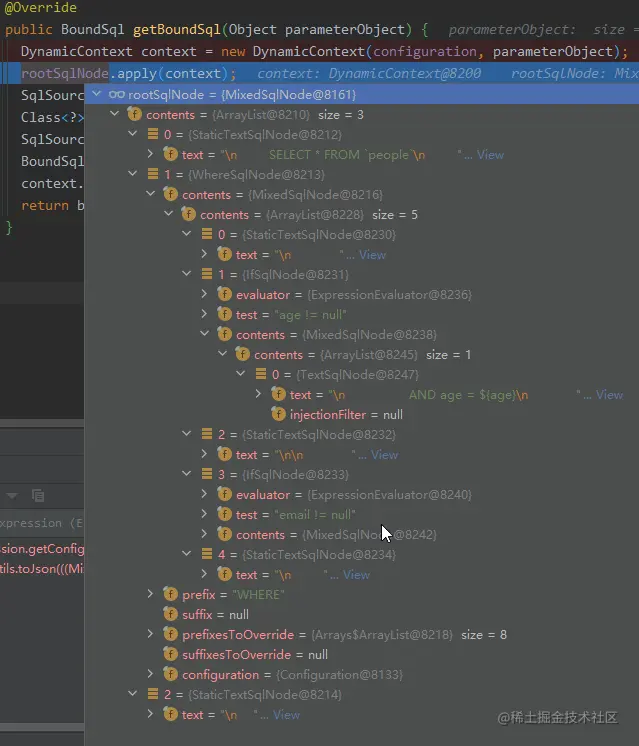This screenshot has height=746, width=639.
Task: Click field icon of prefix "WHERE"
Action: pos(170,594)
